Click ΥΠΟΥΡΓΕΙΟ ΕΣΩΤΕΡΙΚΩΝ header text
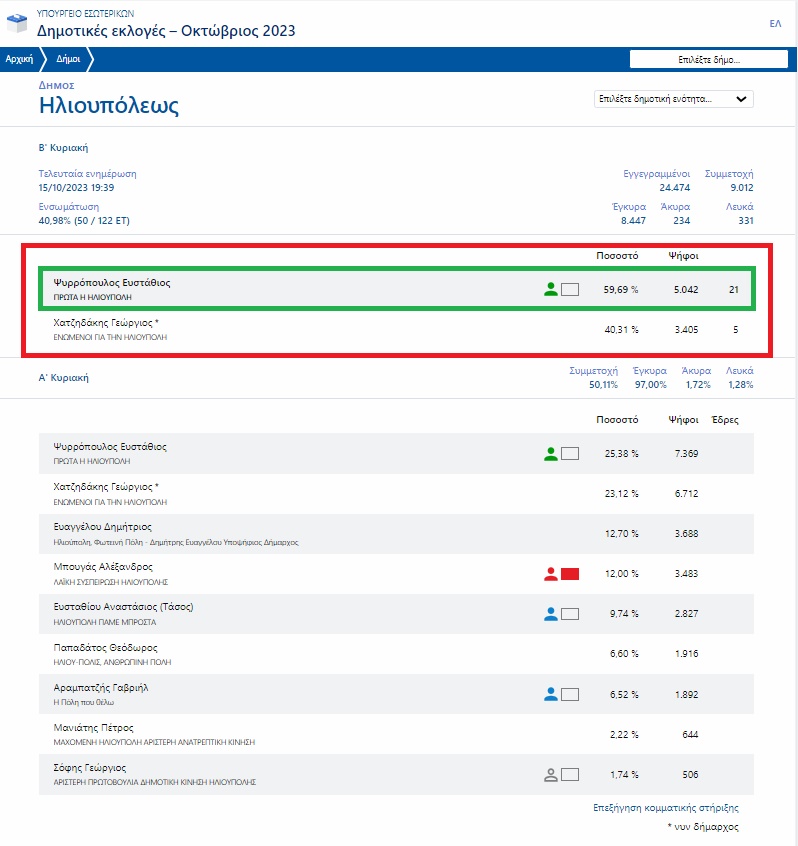798x846 pixels. tap(85, 13)
